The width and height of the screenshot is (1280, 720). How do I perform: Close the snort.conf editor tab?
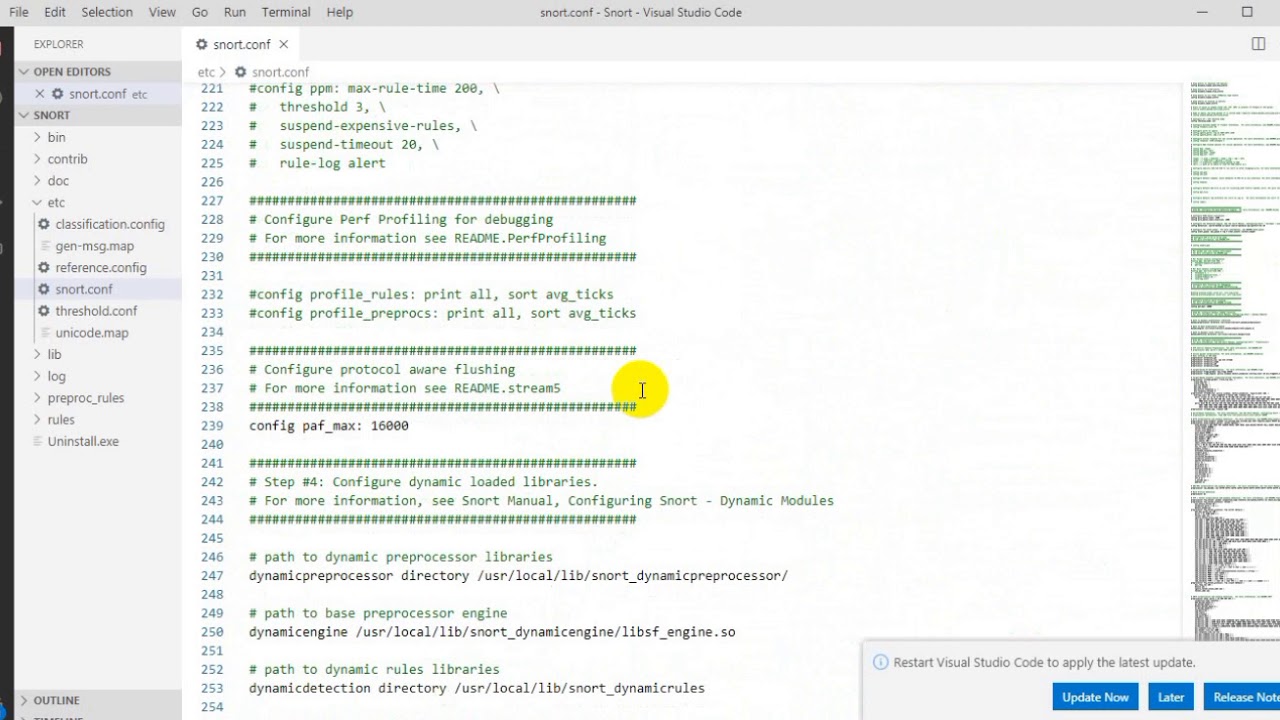click(283, 44)
